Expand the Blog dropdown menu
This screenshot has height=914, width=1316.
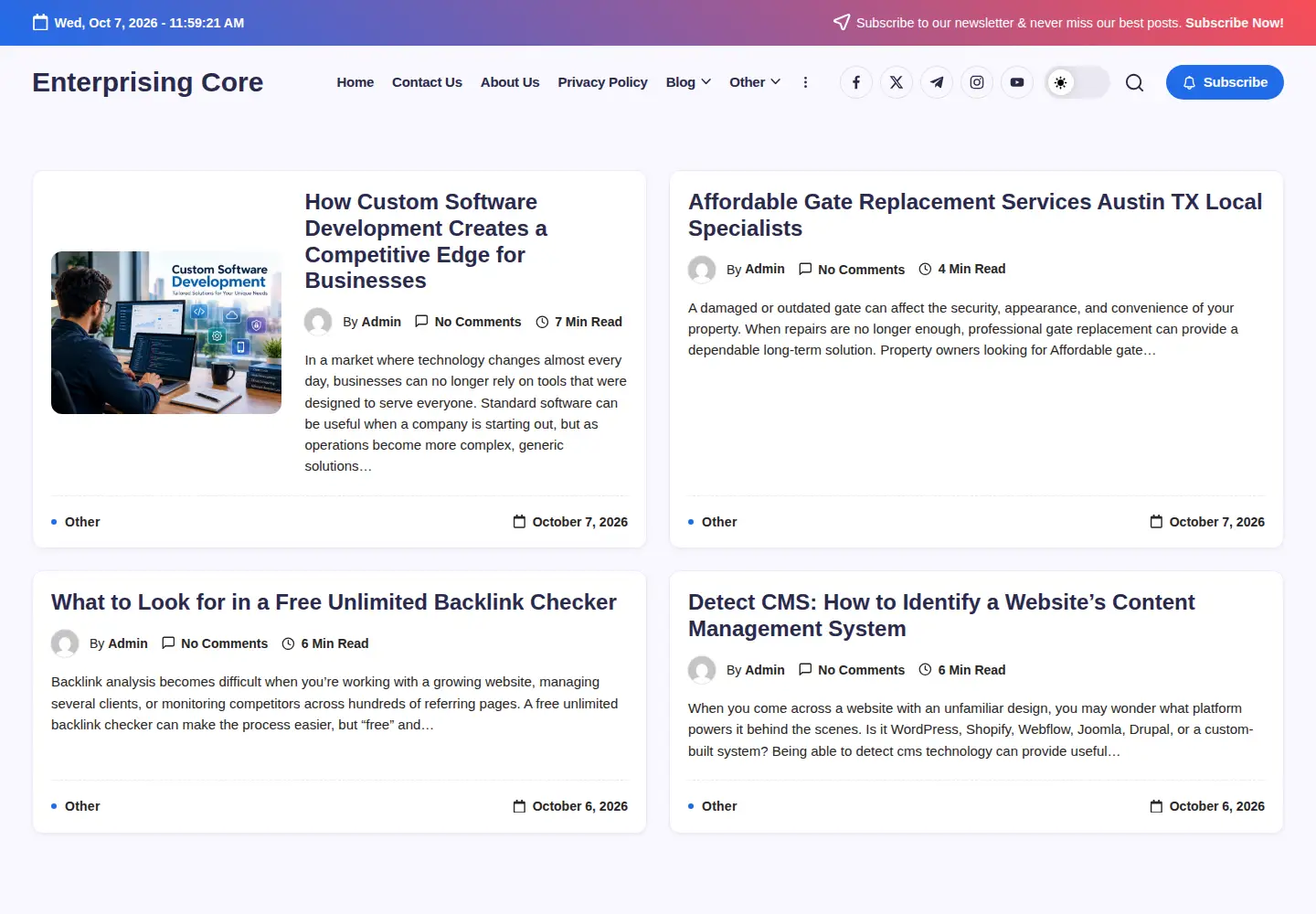click(x=688, y=82)
